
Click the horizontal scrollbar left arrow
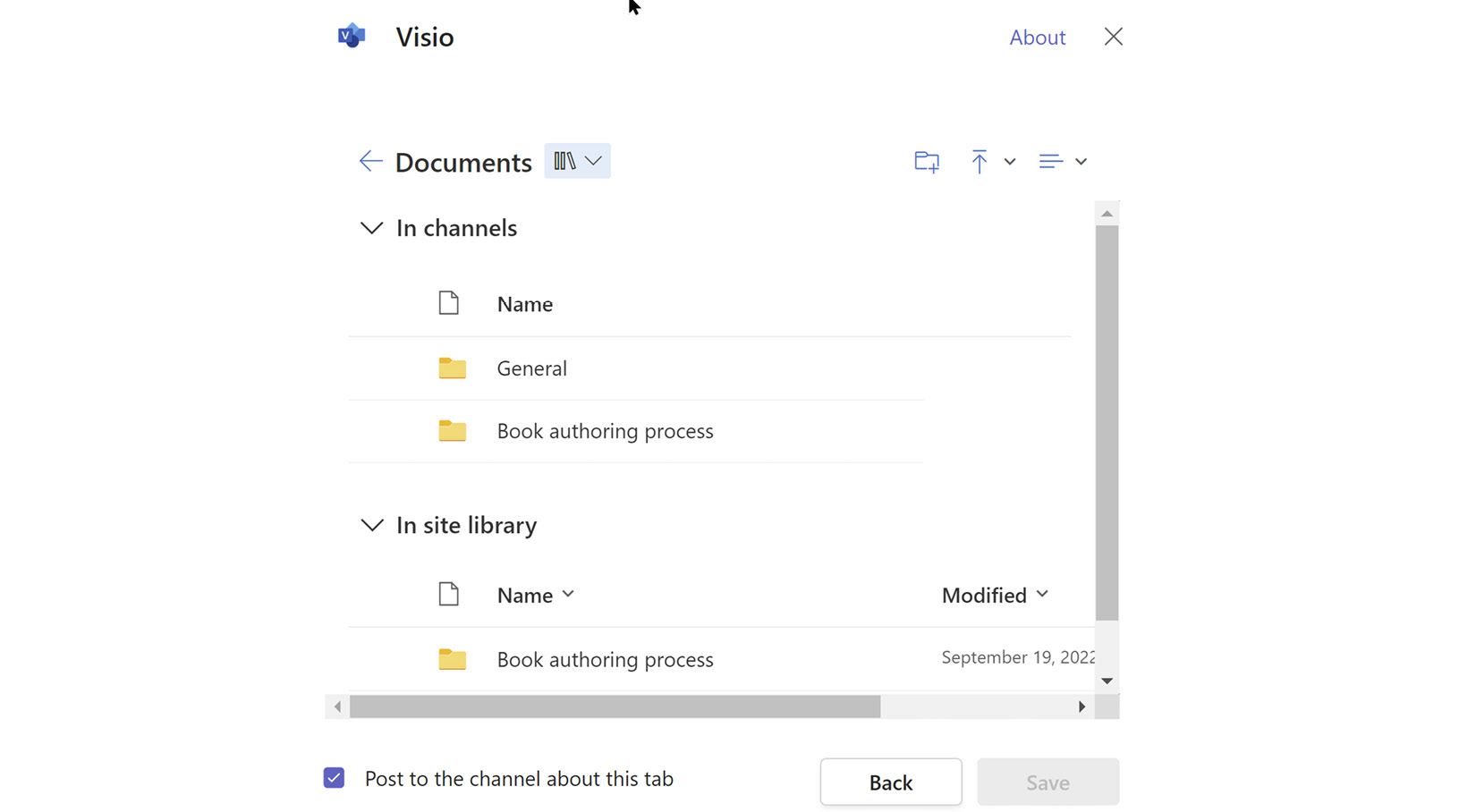pyautogui.click(x=337, y=706)
